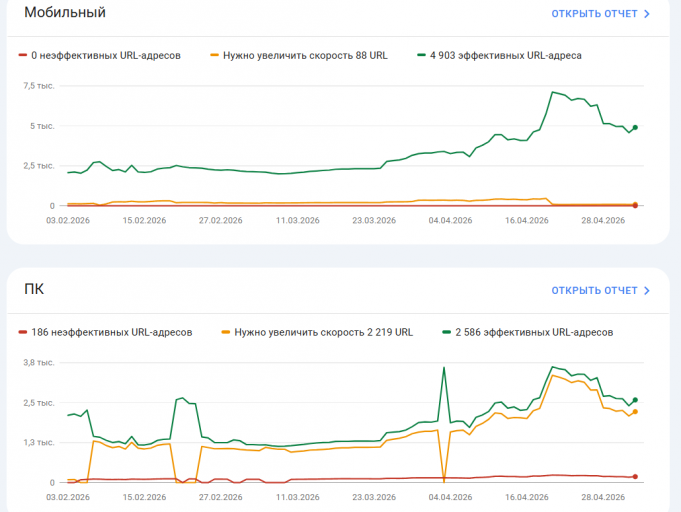Click date 11.03.2026 under Мобильный chart
The height and width of the screenshot is (512, 681).
[x=298, y=221]
